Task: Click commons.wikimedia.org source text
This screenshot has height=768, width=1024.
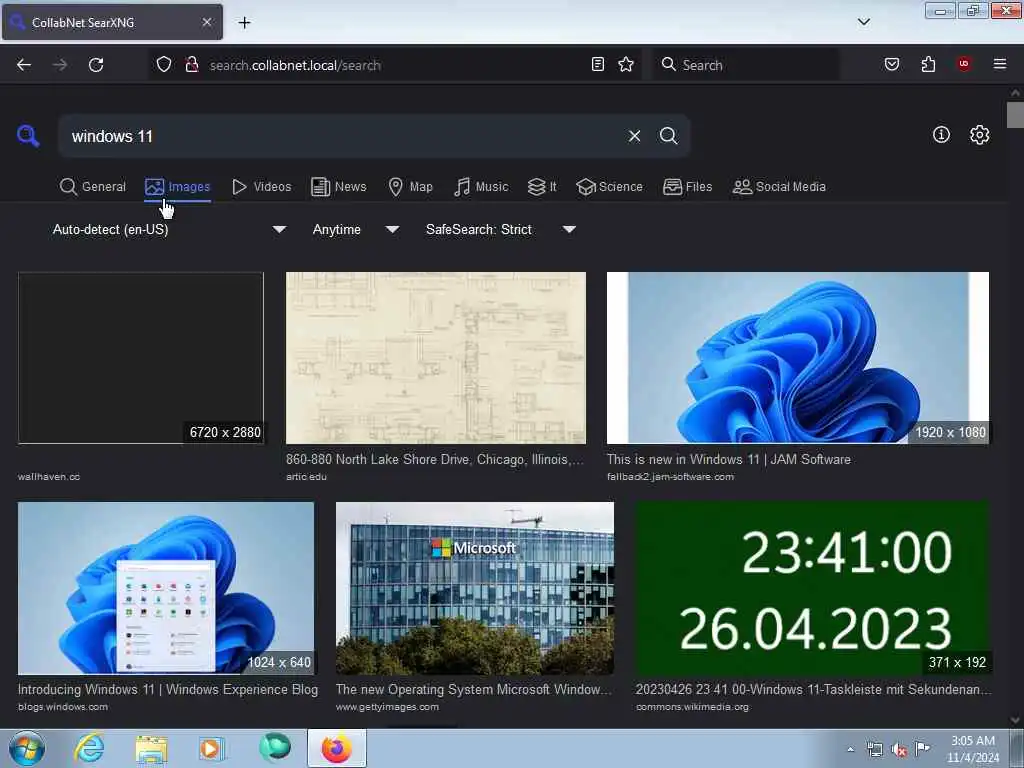Action: (x=692, y=707)
